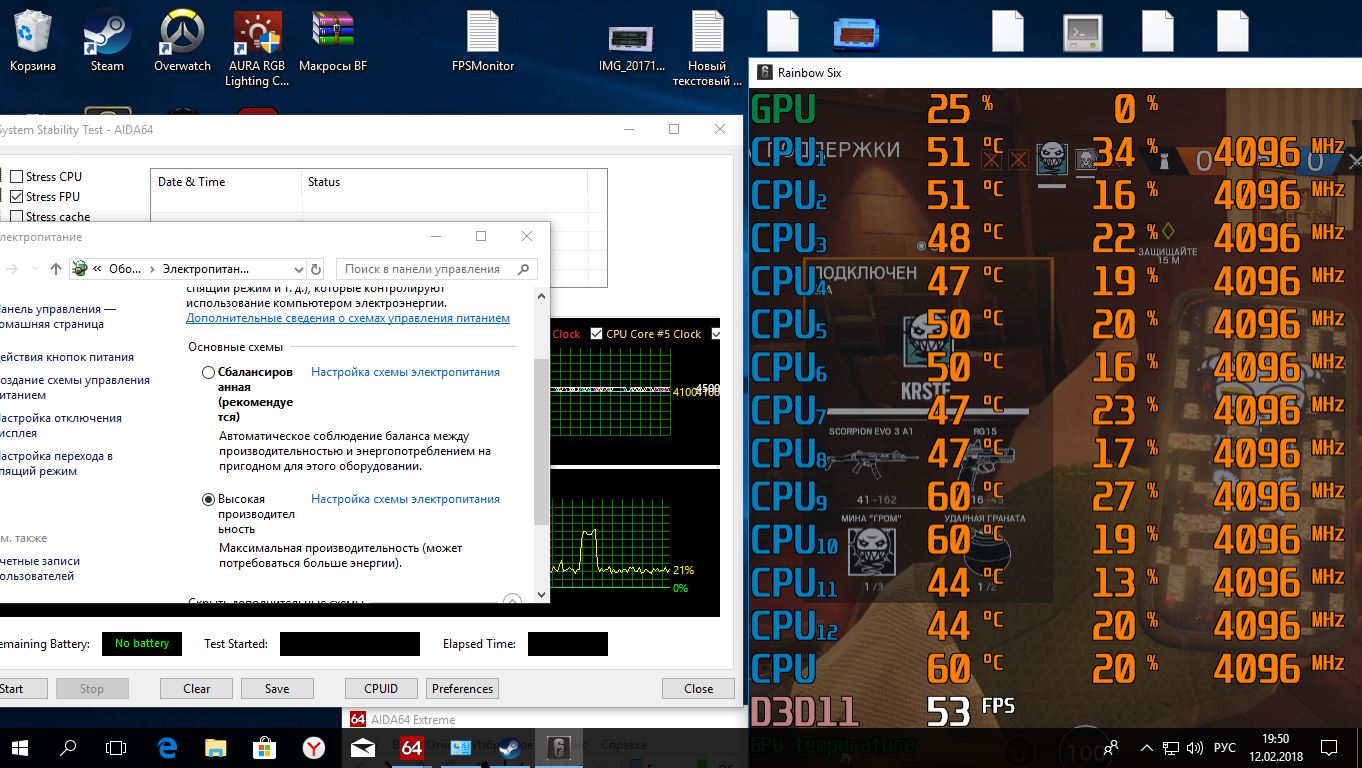Open link Дополнительные сведения о схемах управления питанием
The width and height of the screenshot is (1362, 768).
[x=348, y=318]
